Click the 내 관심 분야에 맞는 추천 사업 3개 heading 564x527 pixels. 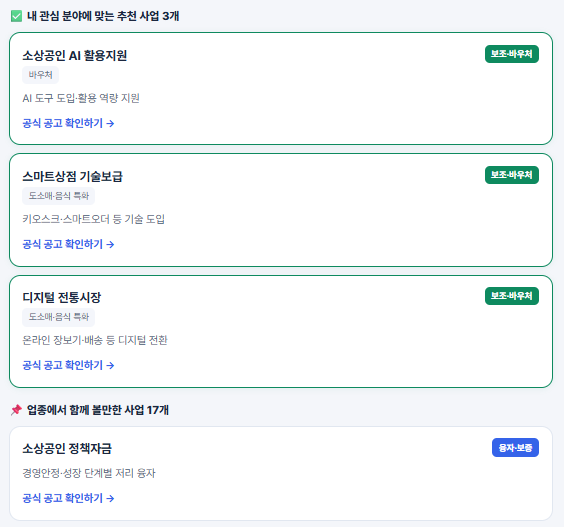pos(103,16)
